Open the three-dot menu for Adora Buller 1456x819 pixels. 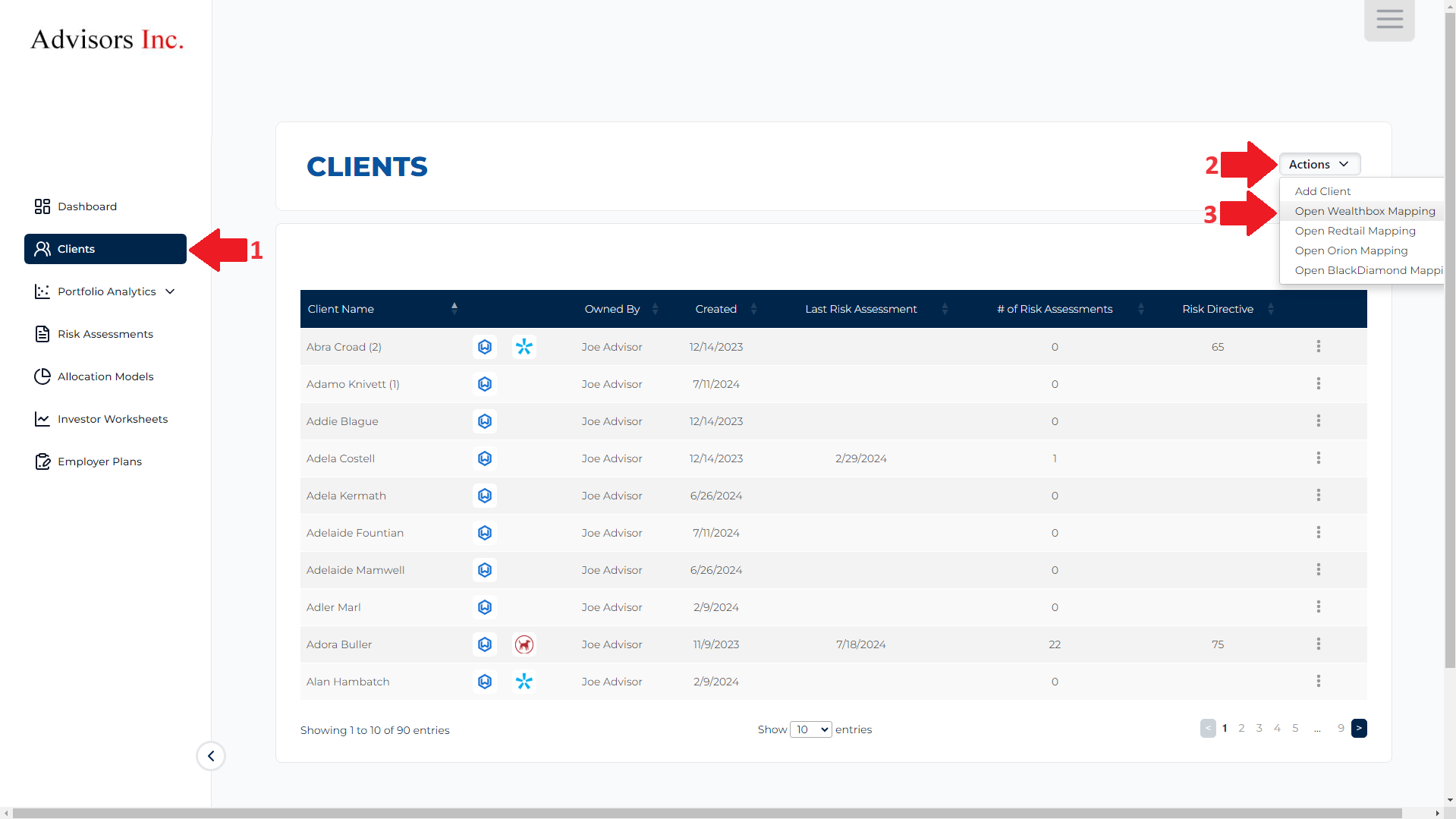[x=1318, y=644]
